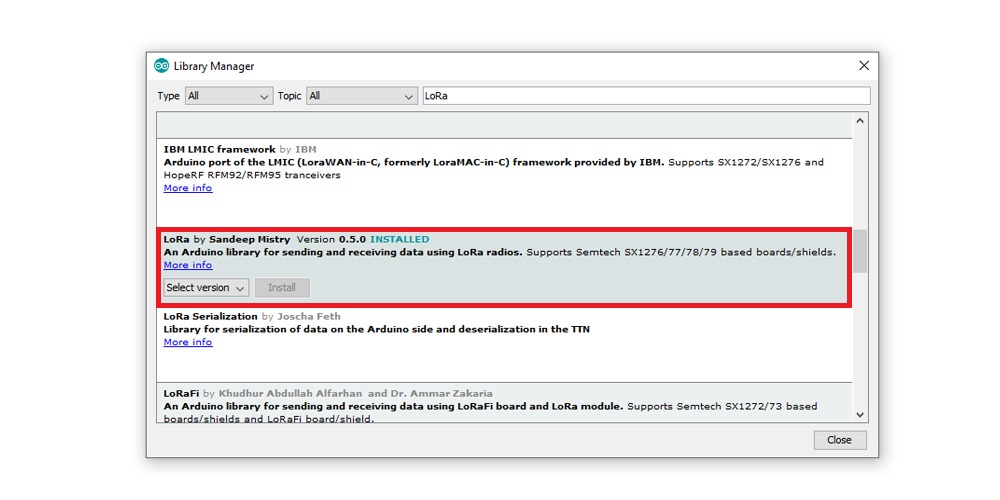This screenshot has width=1000, height=500.
Task: Click the search field containing LoRa
Action: tap(646, 96)
